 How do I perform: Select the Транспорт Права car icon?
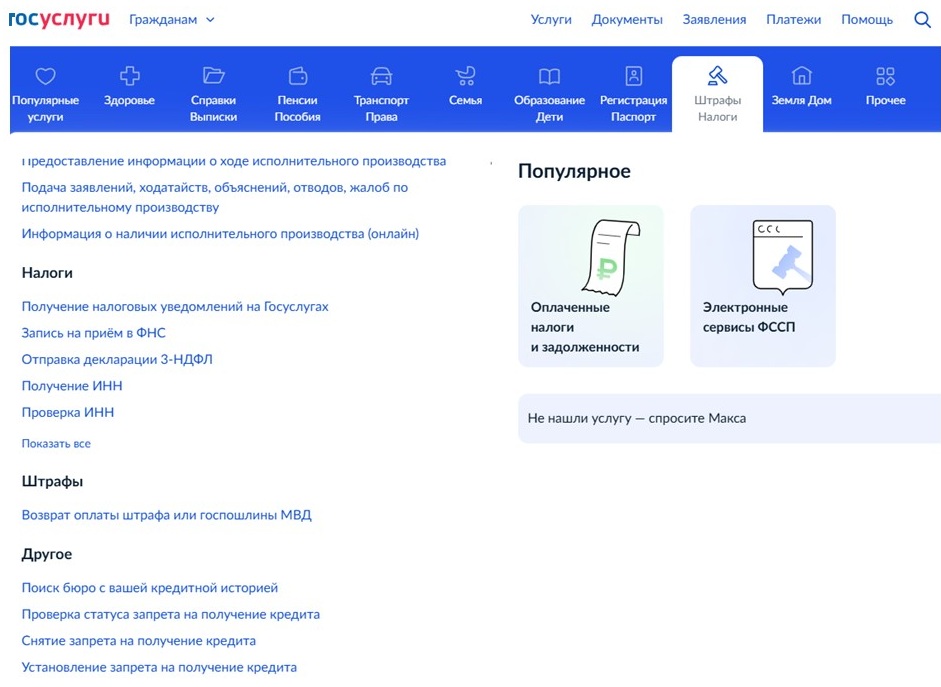[382, 76]
